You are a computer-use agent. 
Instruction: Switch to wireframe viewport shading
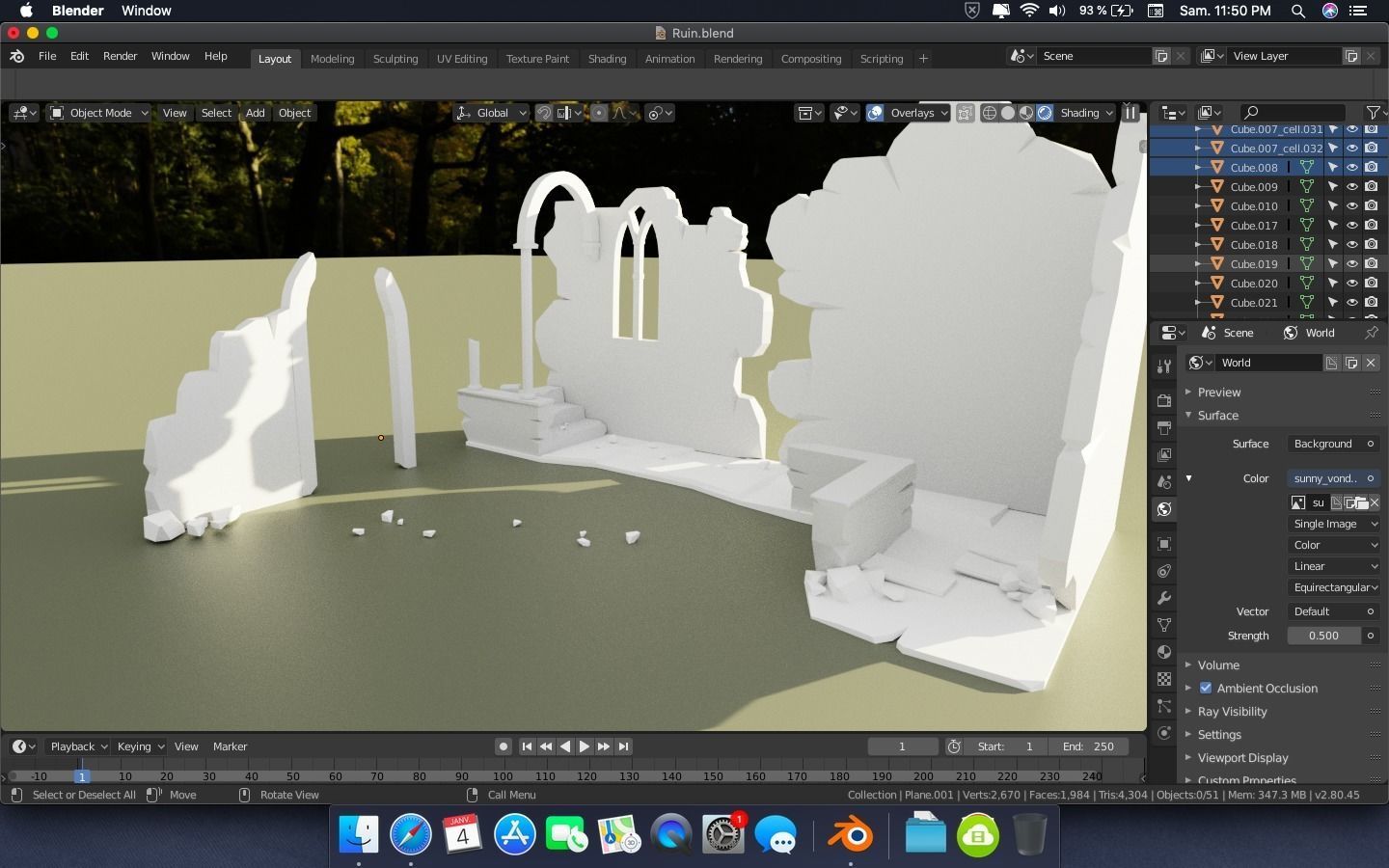(x=990, y=113)
